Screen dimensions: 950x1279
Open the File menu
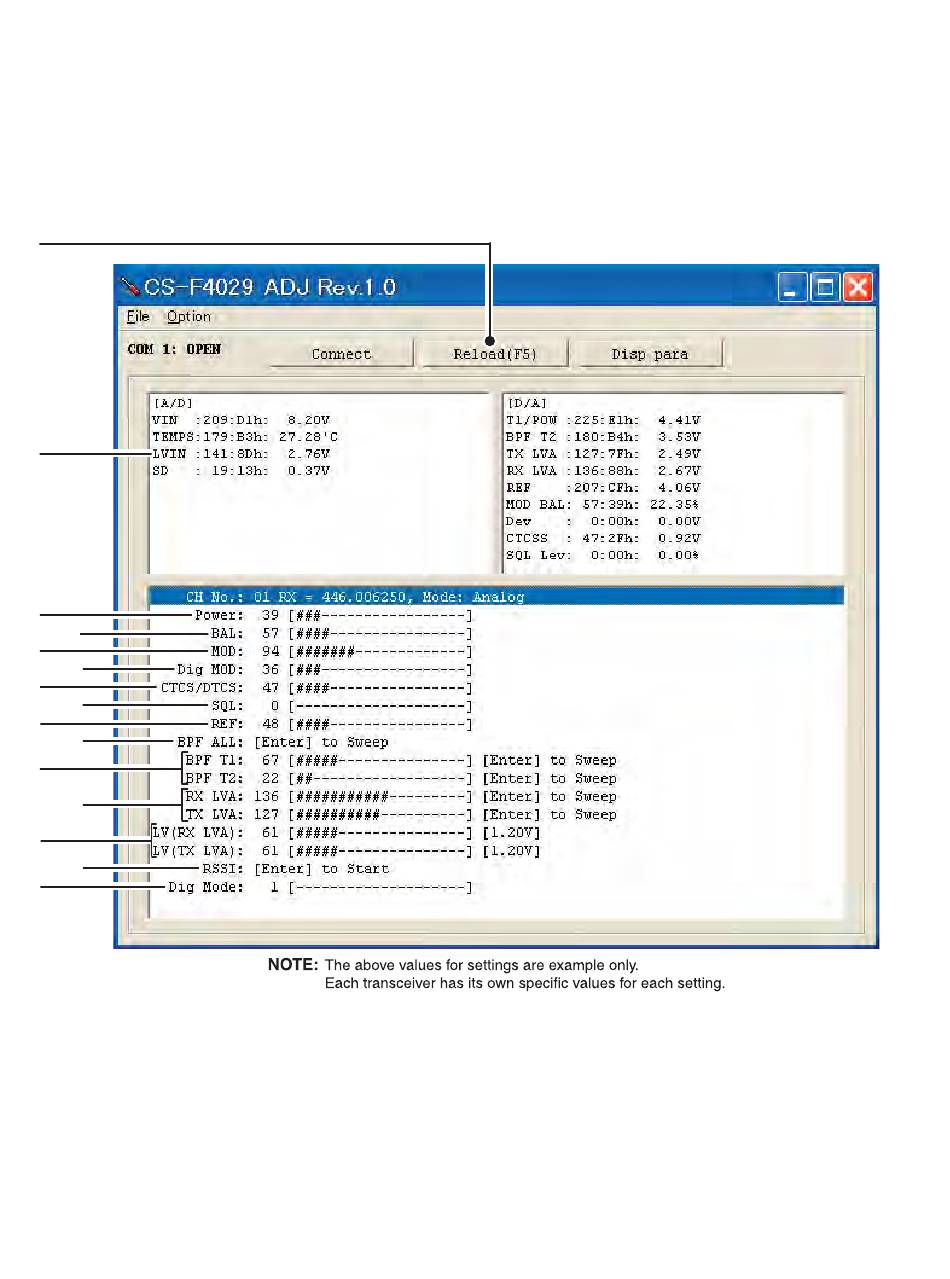point(138,316)
